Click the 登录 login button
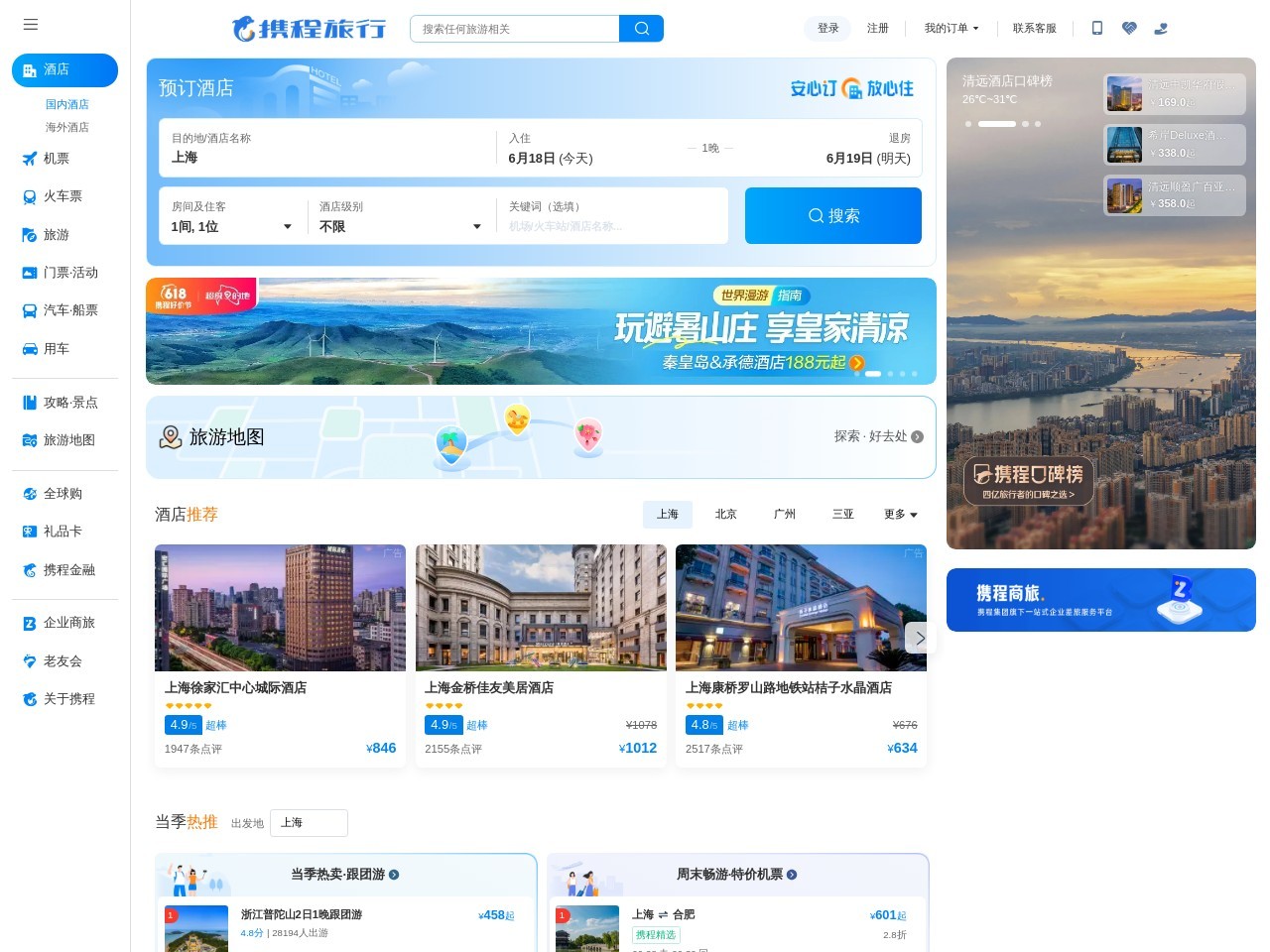Image resolution: width=1270 pixels, height=952 pixels. tap(828, 29)
